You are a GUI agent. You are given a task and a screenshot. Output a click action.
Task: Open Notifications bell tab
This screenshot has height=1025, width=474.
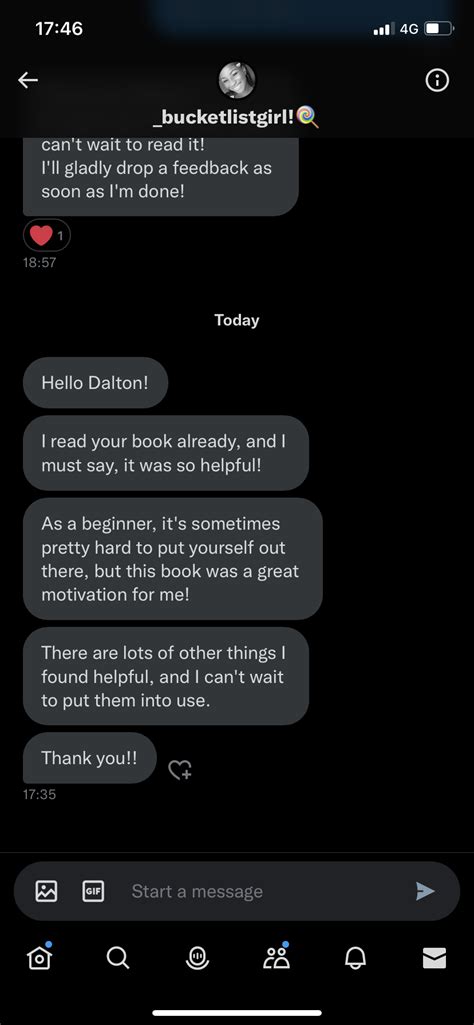tap(356, 958)
